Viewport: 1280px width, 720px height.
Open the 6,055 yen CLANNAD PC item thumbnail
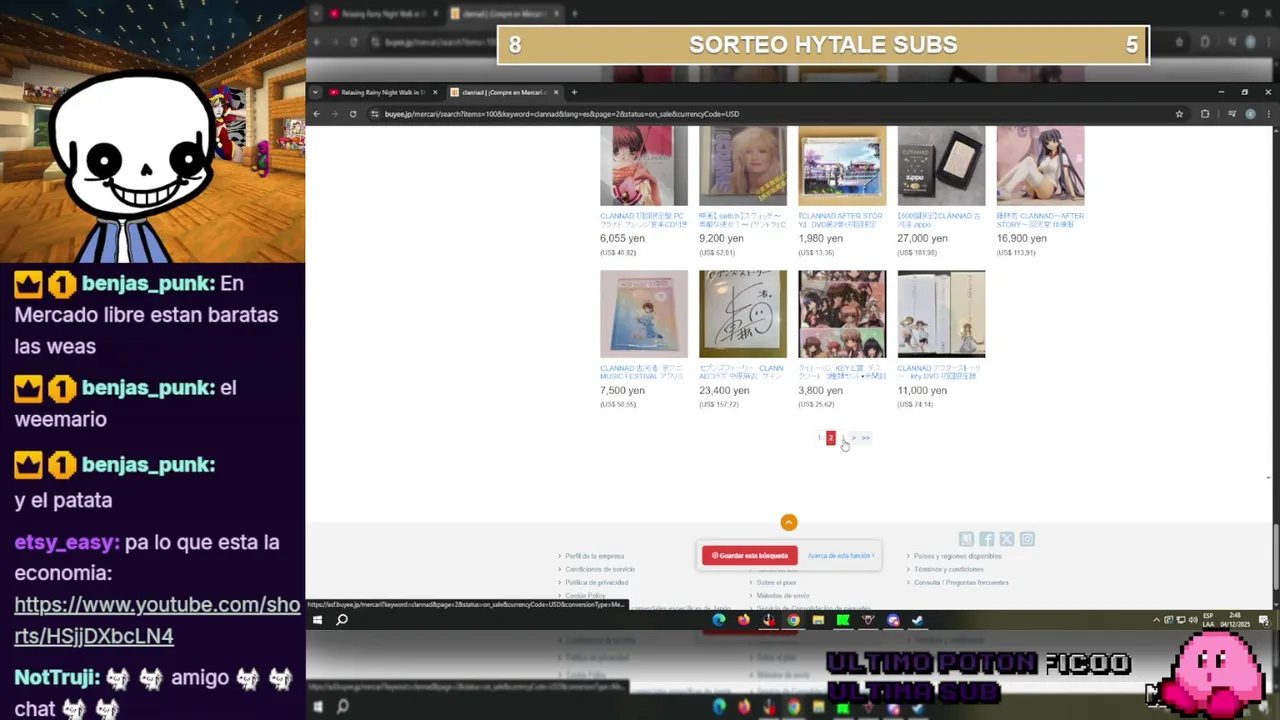click(644, 166)
